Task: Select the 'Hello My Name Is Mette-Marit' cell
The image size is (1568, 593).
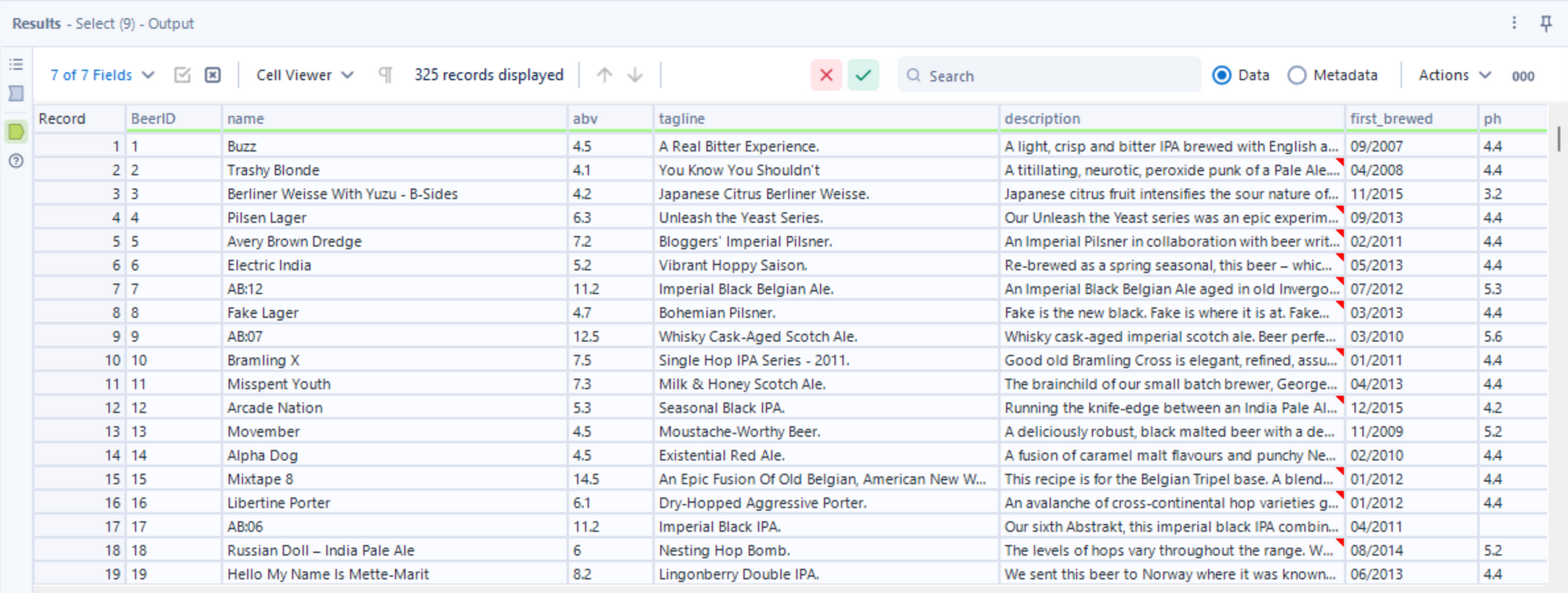Action: (394, 574)
